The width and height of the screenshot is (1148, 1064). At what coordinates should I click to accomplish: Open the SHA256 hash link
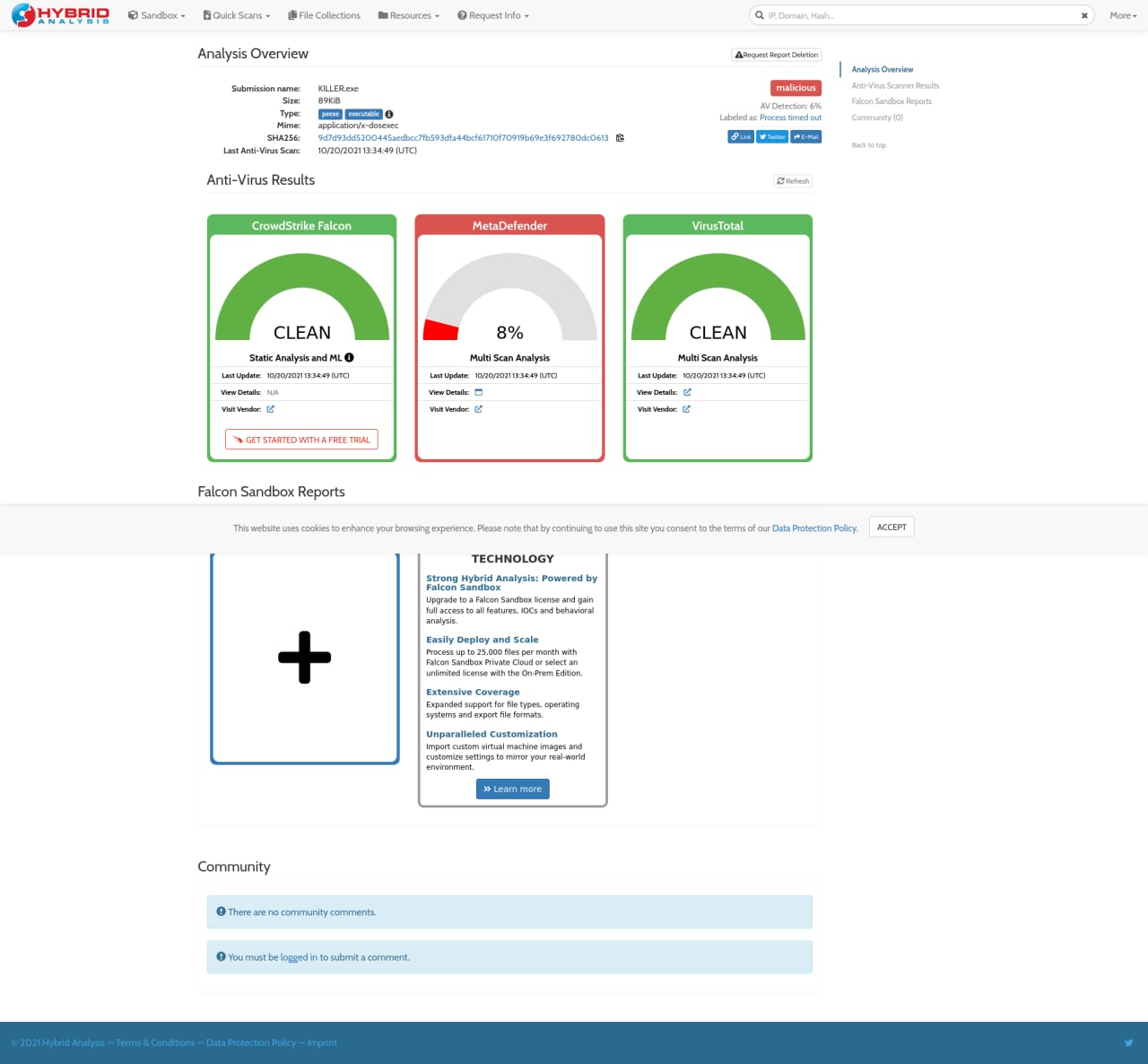[x=463, y=138]
